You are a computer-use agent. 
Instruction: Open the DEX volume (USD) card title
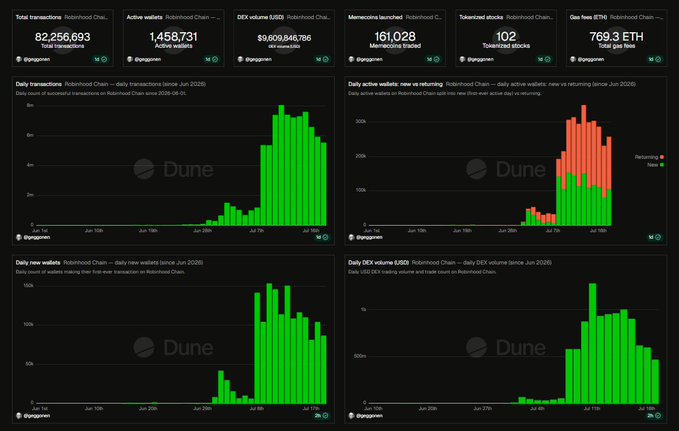click(x=261, y=17)
